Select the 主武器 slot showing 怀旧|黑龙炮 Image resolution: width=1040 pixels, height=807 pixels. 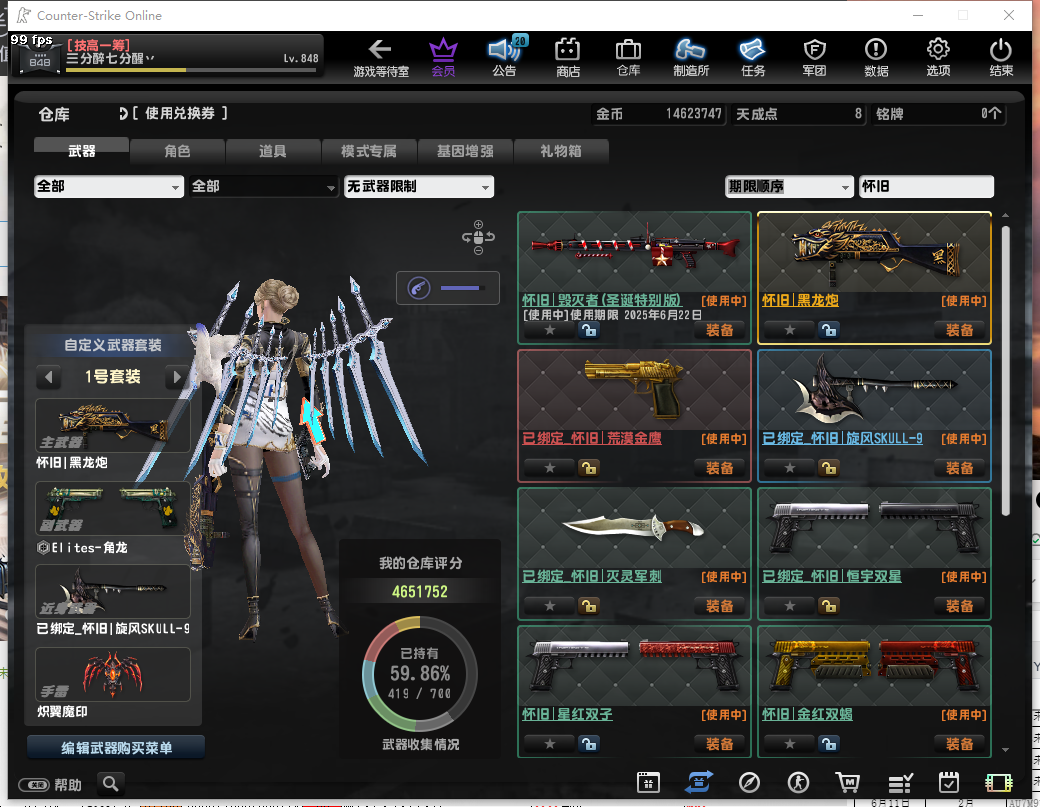[x=113, y=426]
